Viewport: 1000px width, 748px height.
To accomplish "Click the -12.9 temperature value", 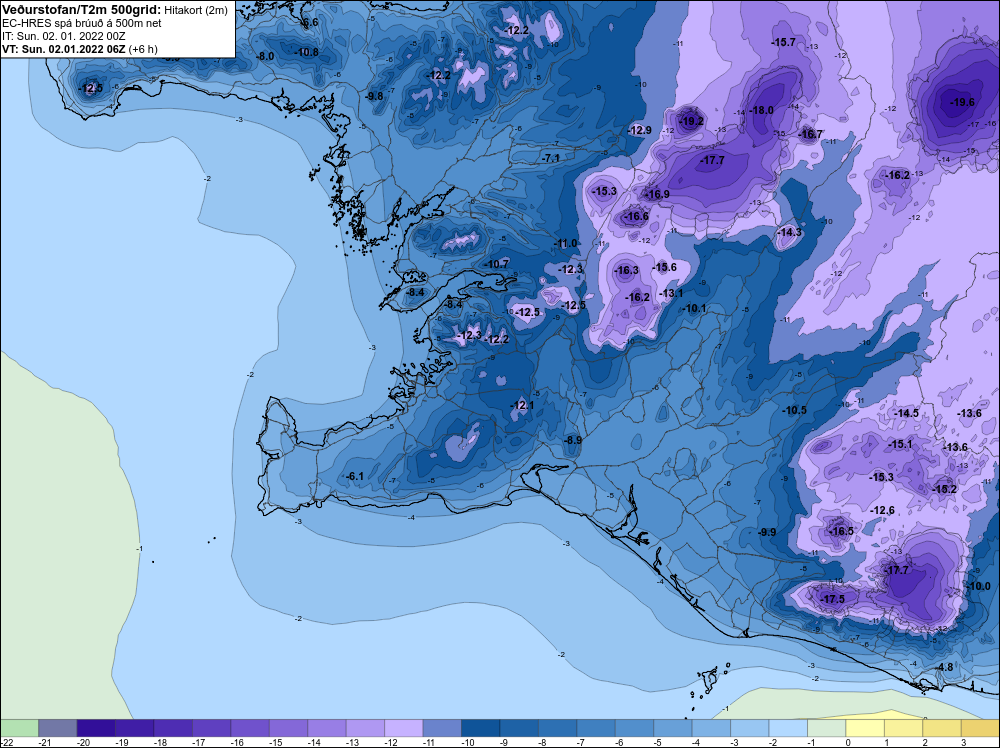I will point(640,130).
